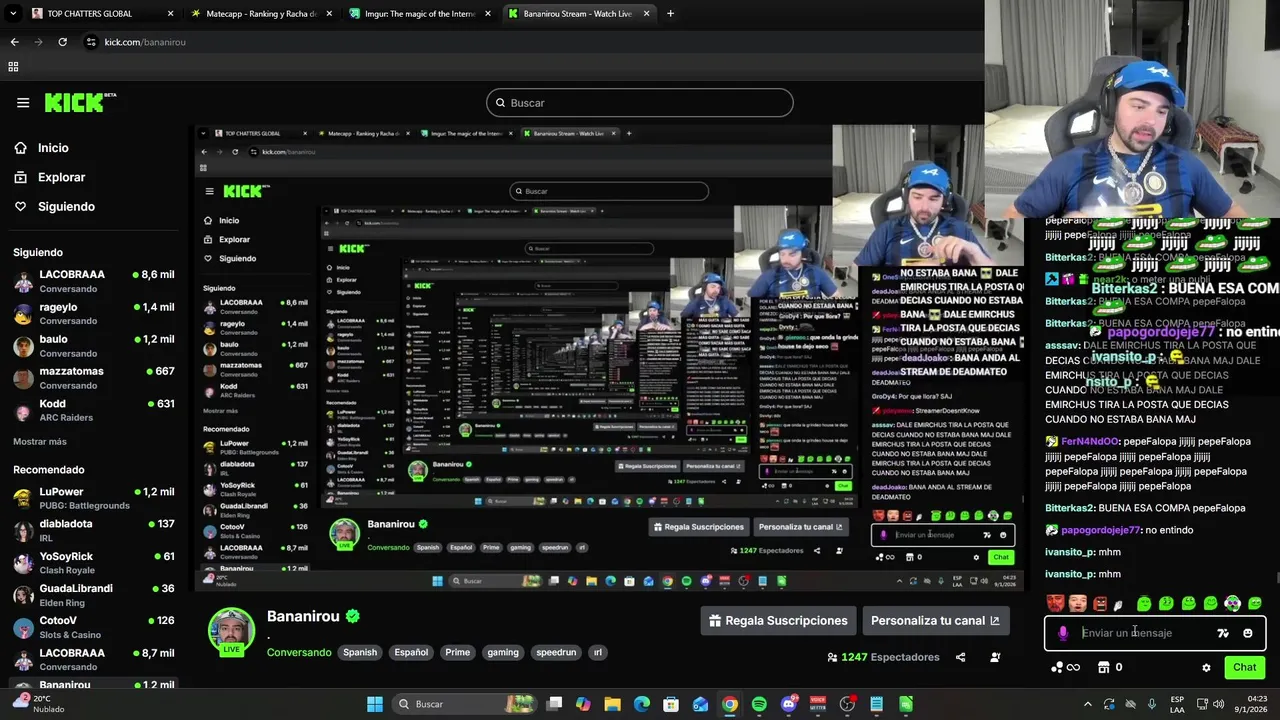Switch to Imgur tab
The width and height of the screenshot is (1280, 720).
(x=419, y=14)
